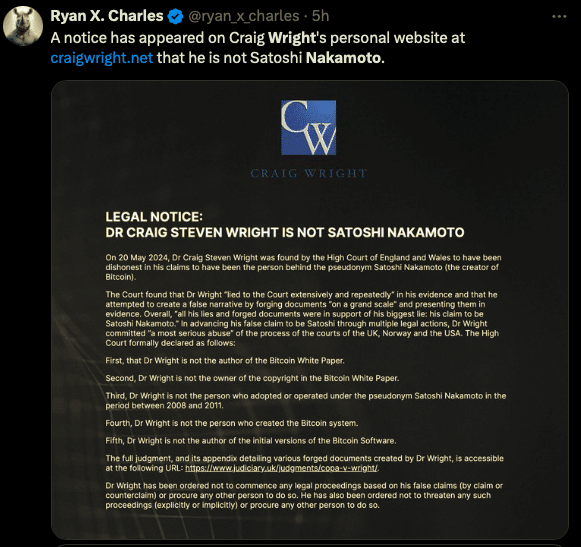Image resolution: width=581 pixels, height=547 pixels.
Task: Click the line starting Second, Dr Wright
Action: tap(252, 378)
